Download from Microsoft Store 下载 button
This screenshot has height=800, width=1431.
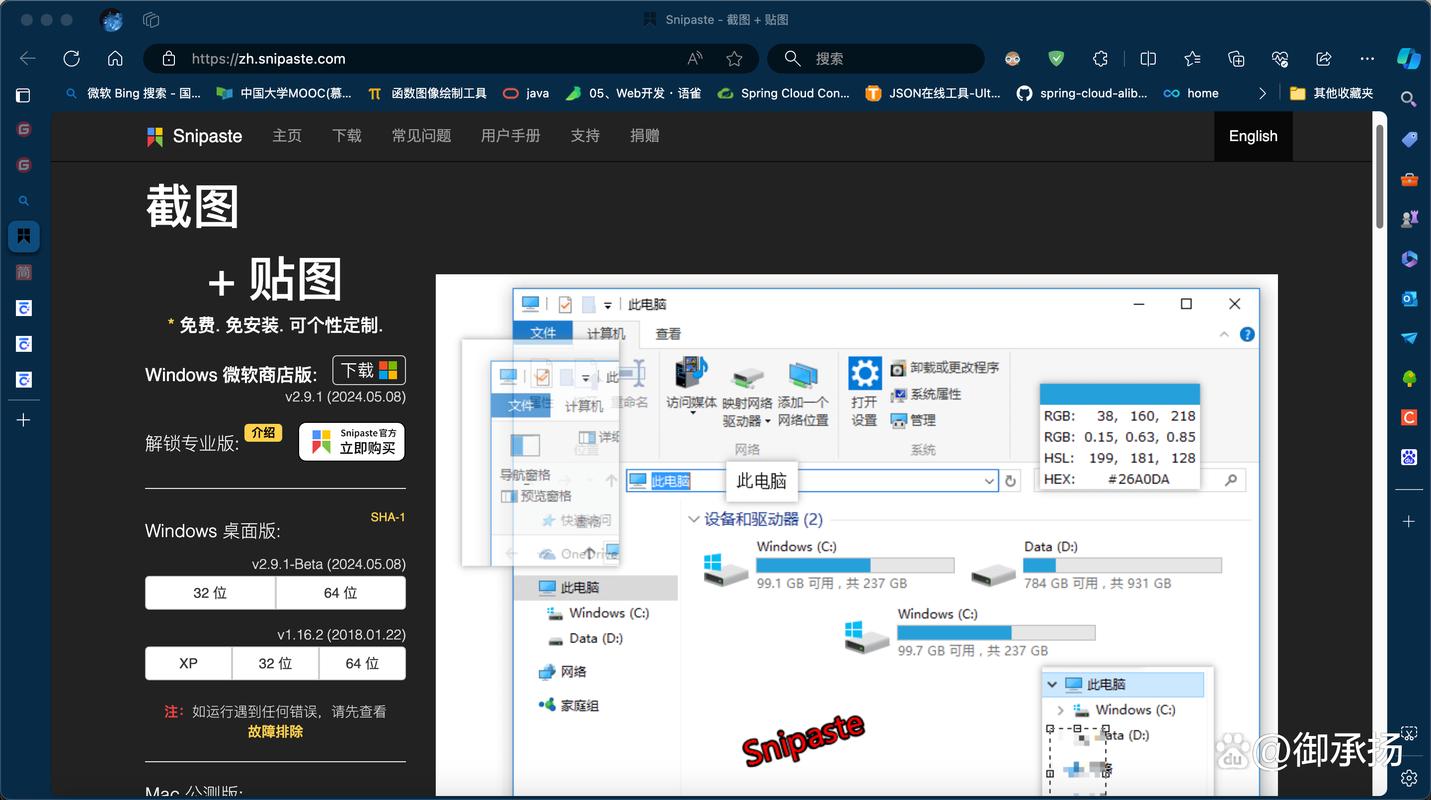point(369,370)
